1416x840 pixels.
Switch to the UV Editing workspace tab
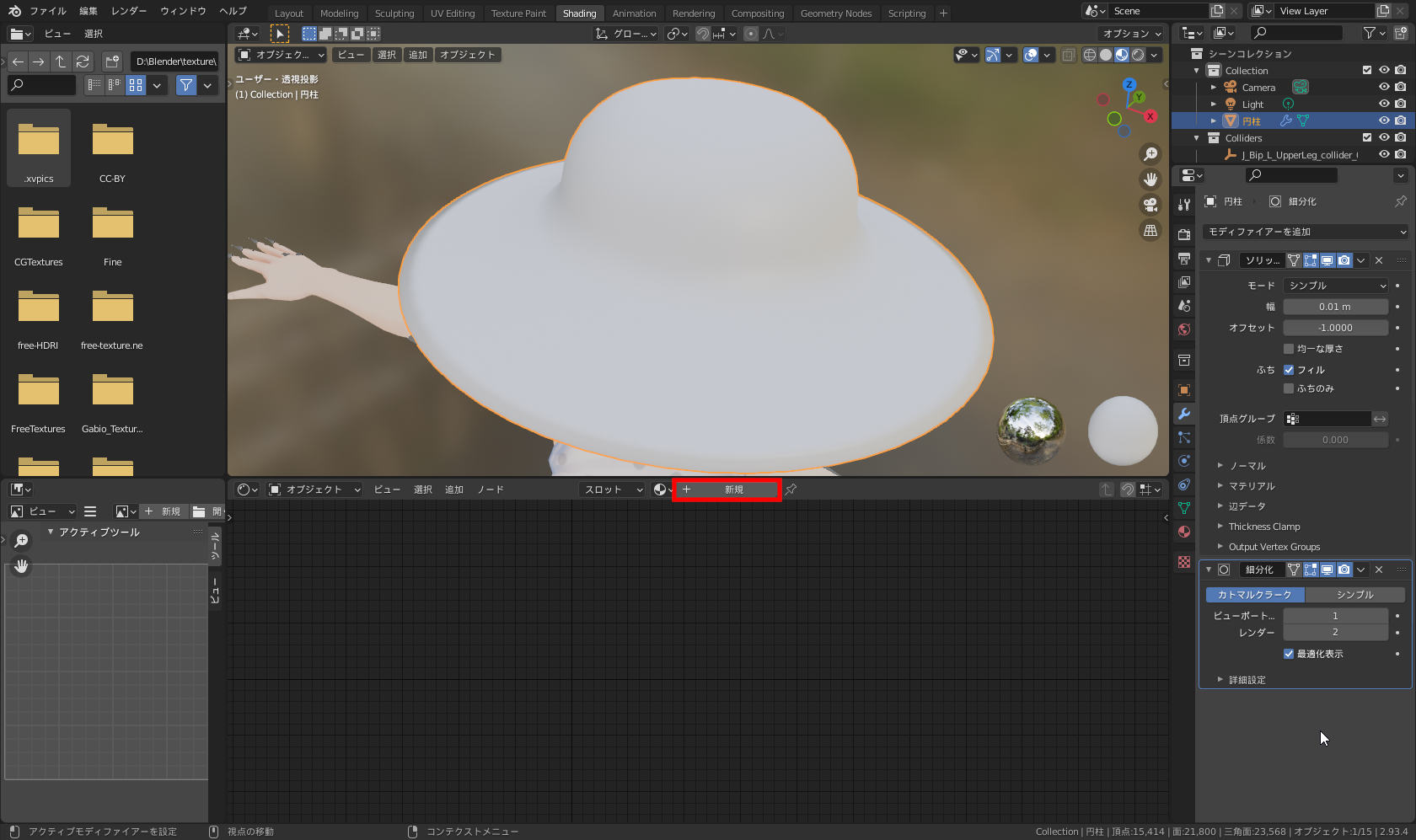(453, 13)
